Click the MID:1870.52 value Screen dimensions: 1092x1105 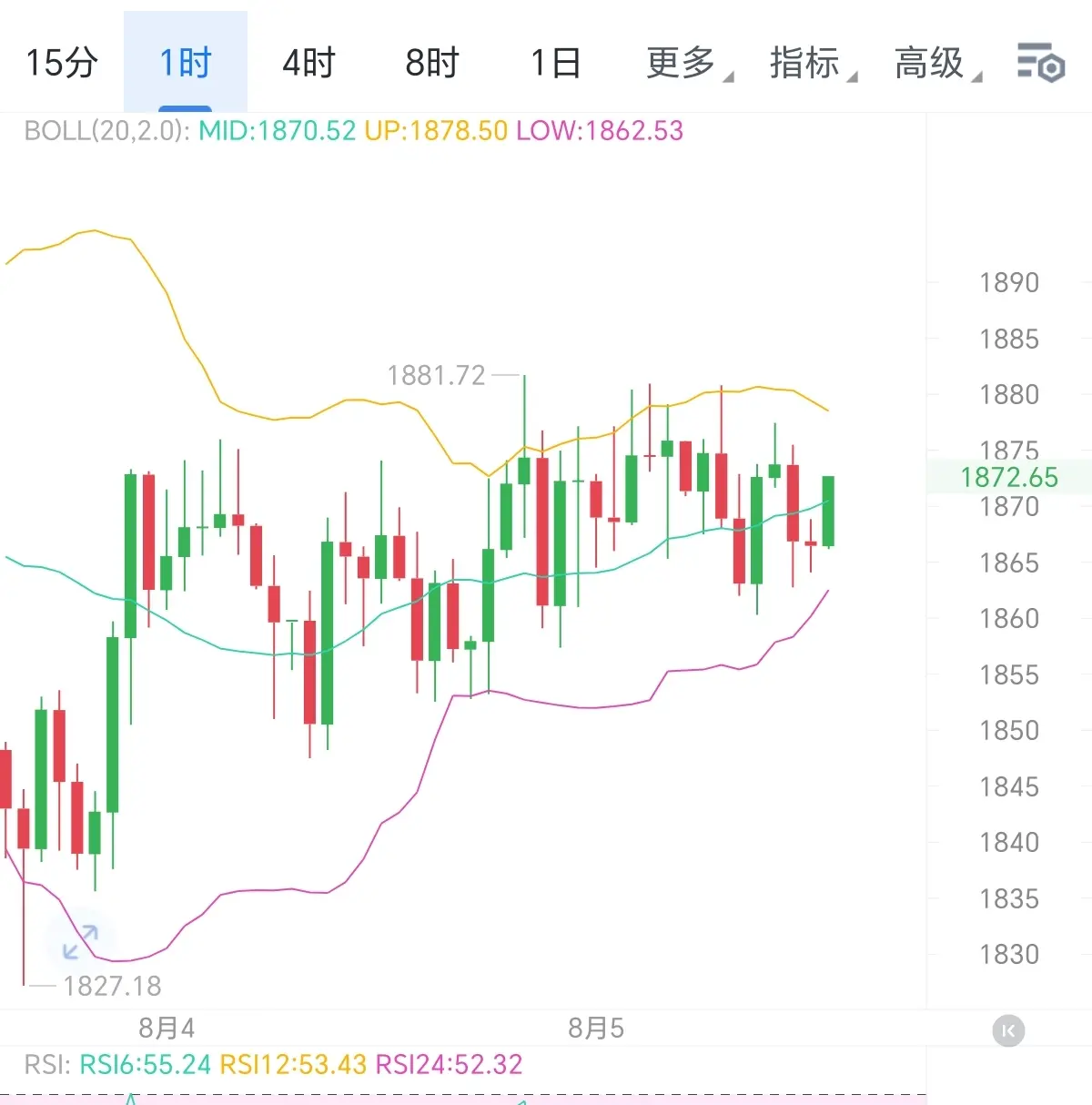point(278,131)
